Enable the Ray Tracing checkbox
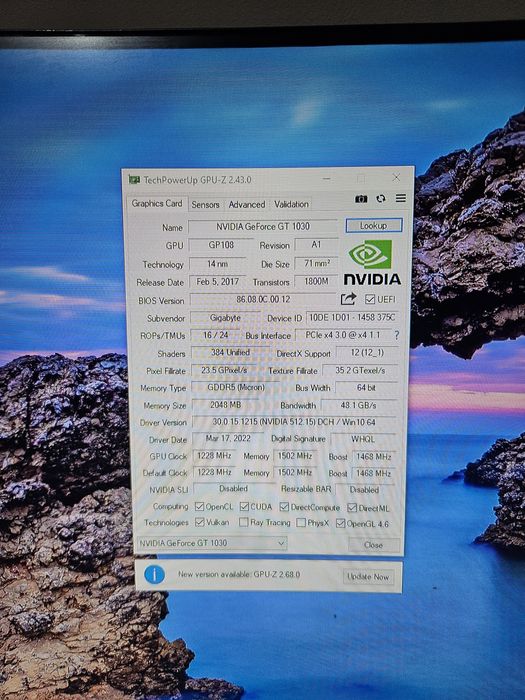This screenshot has width=525, height=700. [x=243, y=522]
